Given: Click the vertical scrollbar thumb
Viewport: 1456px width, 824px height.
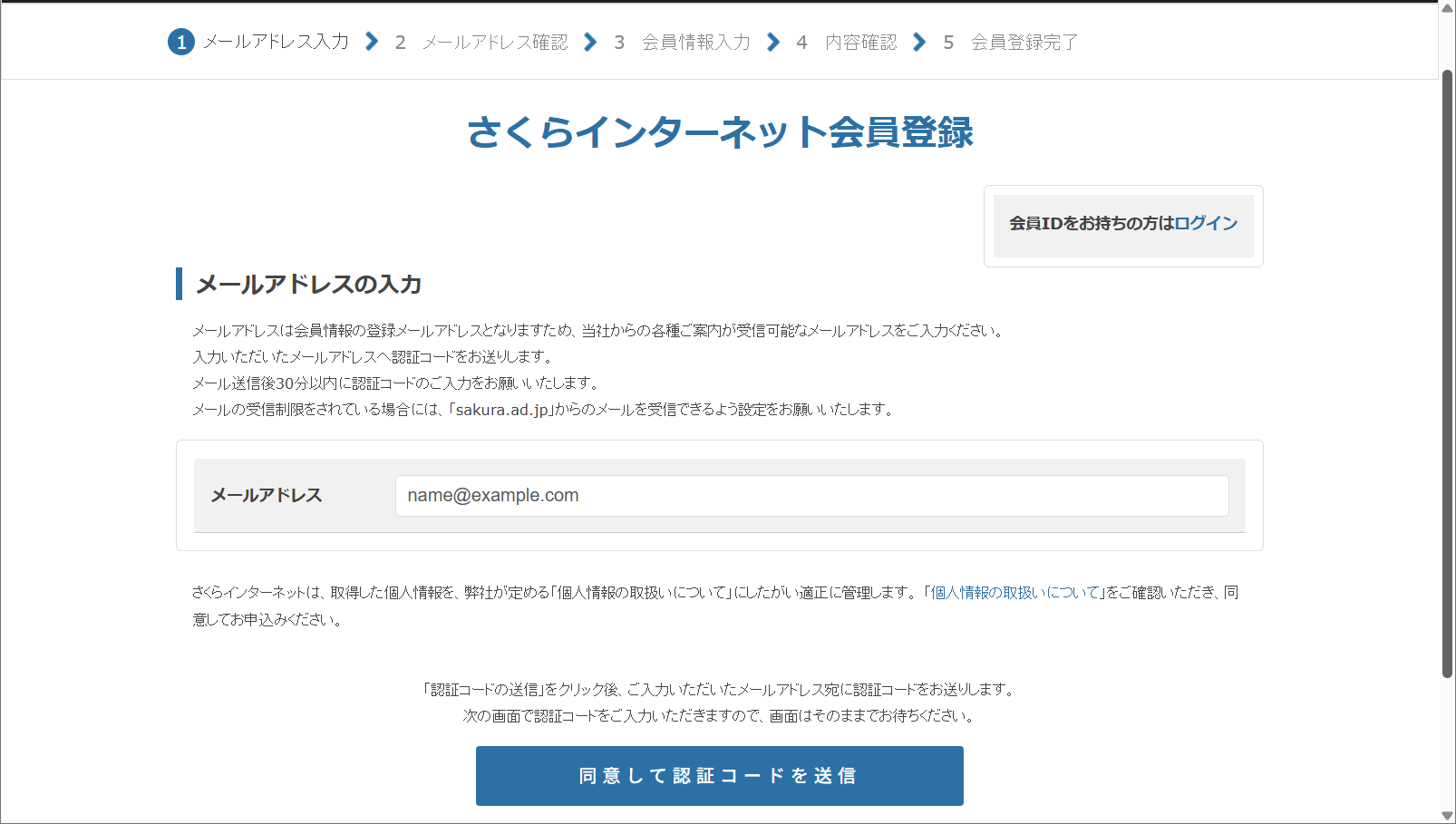Looking at the screenshot, I should tap(1447, 373).
